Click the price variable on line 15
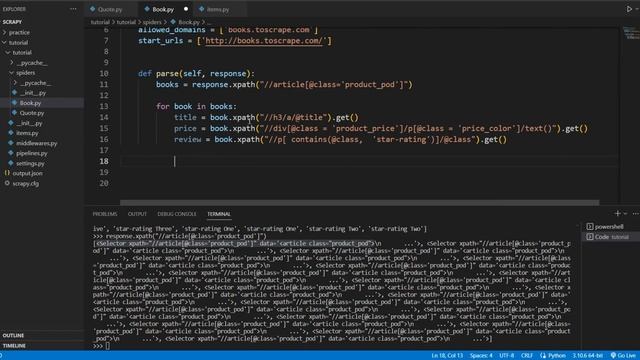 (185, 129)
